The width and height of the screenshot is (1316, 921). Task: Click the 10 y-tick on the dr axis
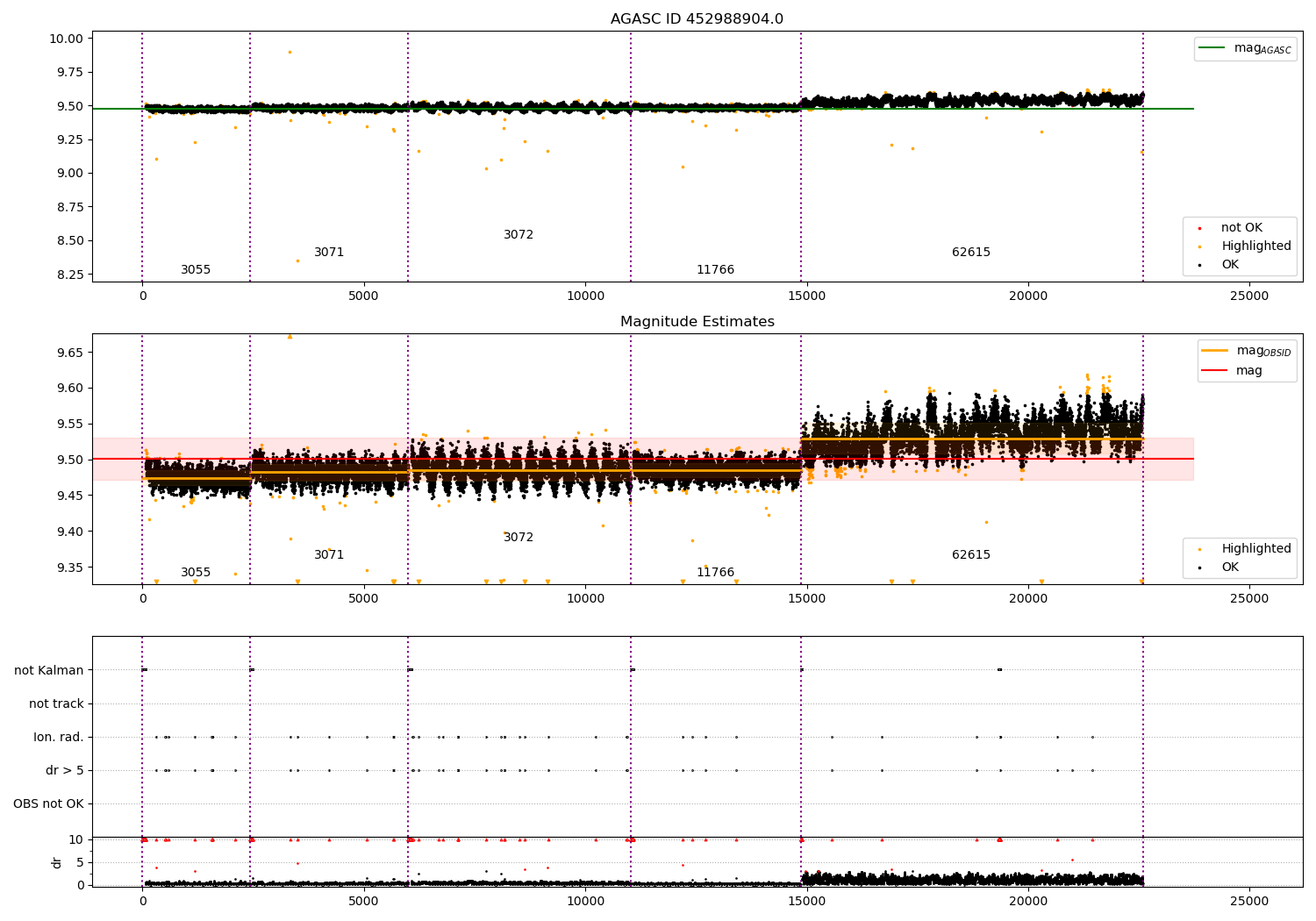(x=76, y=839)
